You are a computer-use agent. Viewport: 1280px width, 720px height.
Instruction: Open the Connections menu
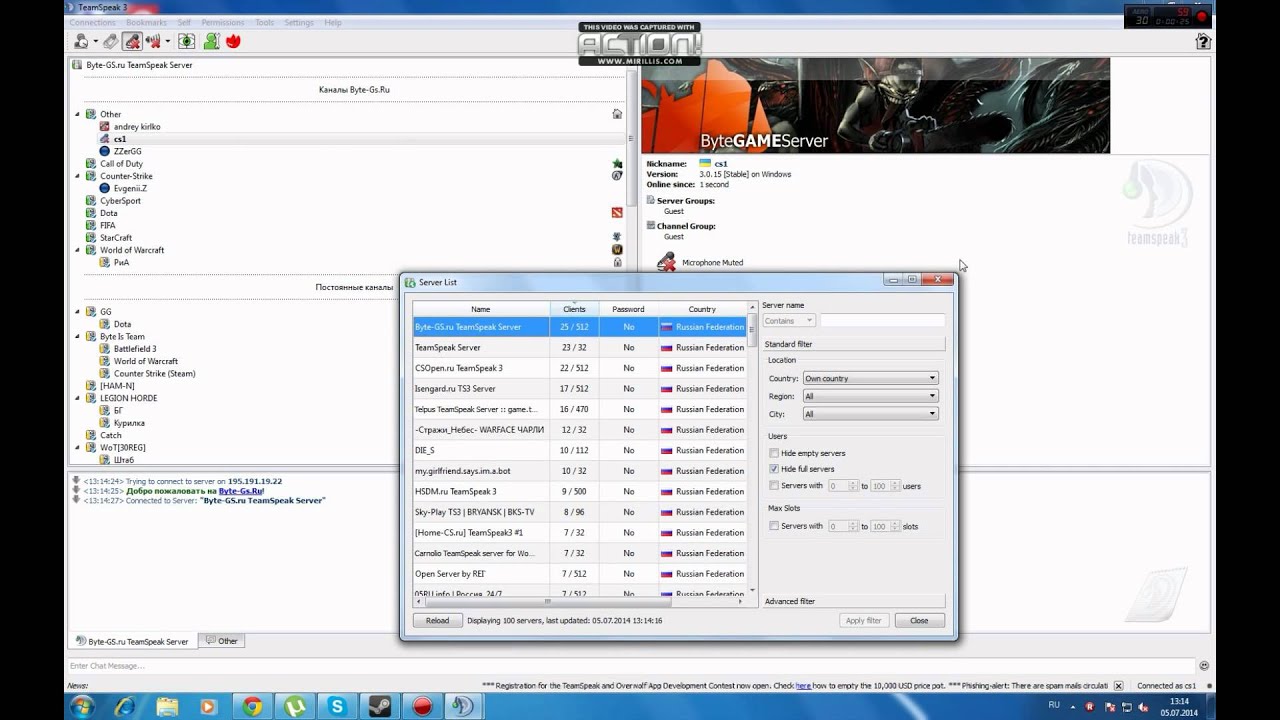tap(92, 22)
